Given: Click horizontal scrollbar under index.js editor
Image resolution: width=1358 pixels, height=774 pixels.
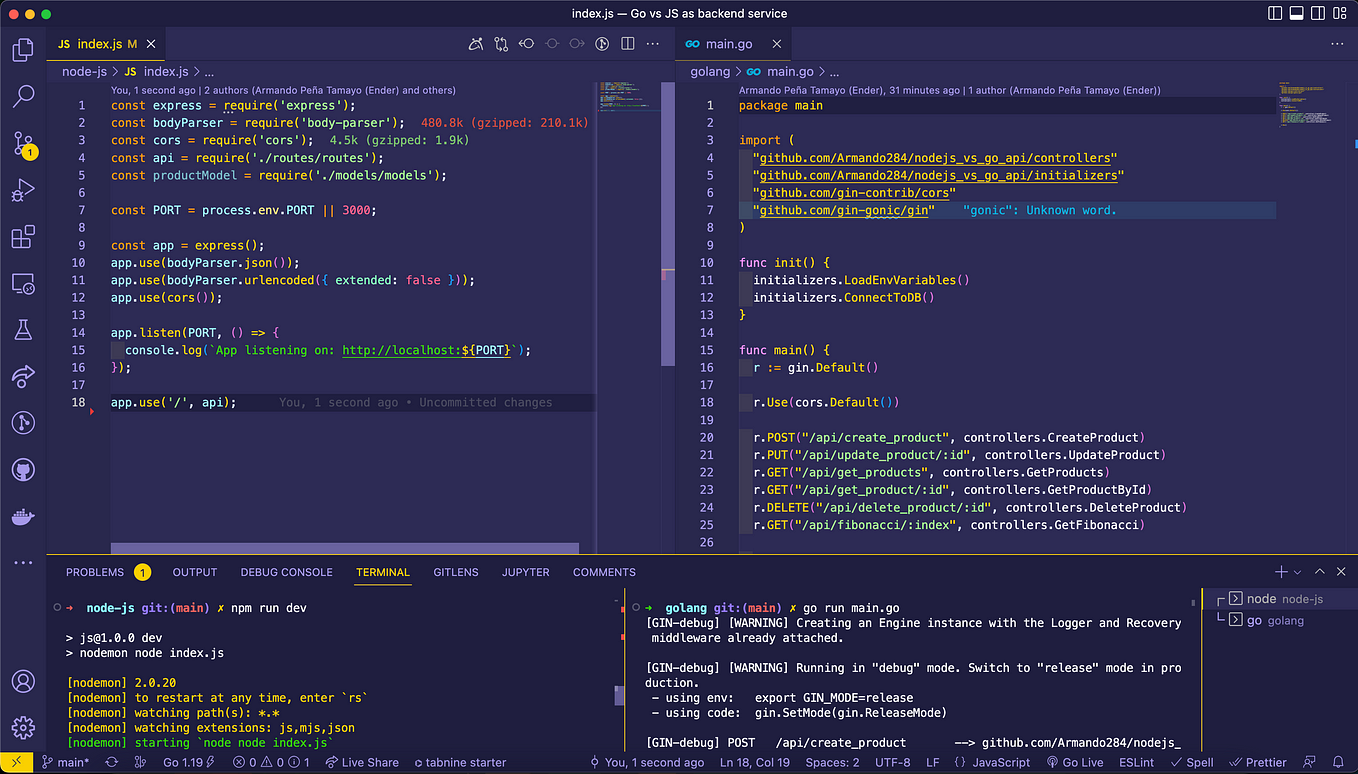Looking at the screenshot, I should coord(344,548).
